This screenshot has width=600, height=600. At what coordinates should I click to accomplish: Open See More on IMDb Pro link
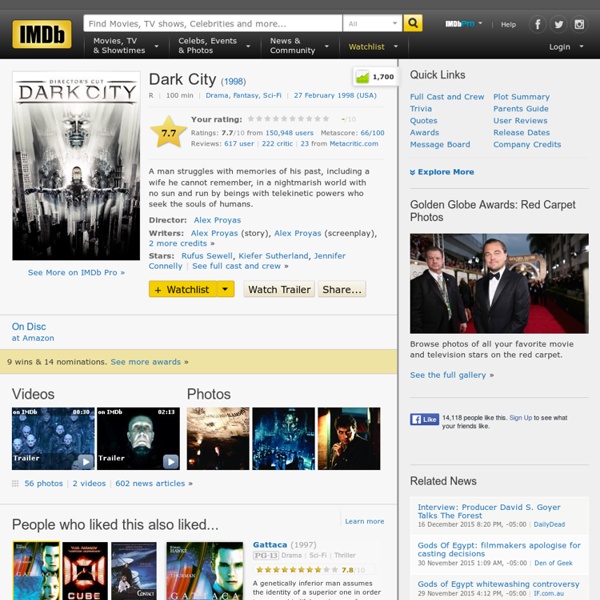coord(76,272)
